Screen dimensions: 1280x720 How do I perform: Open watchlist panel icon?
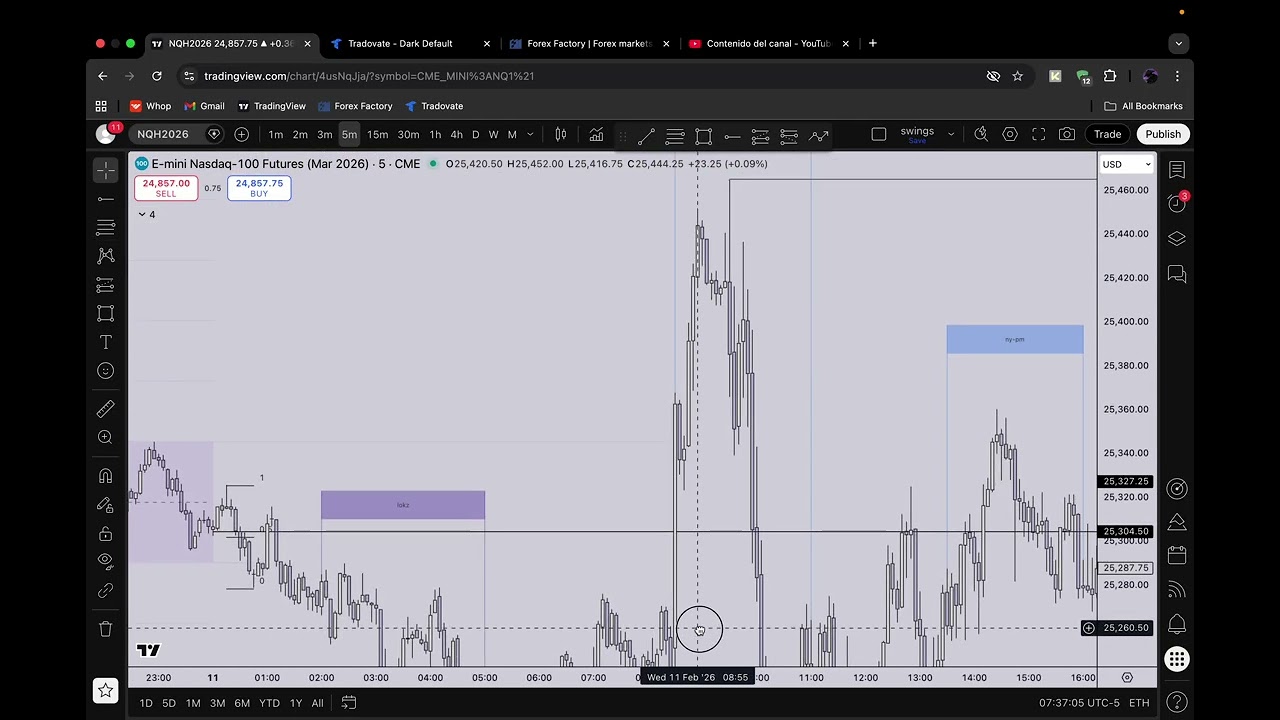[x=1177, y=171]
